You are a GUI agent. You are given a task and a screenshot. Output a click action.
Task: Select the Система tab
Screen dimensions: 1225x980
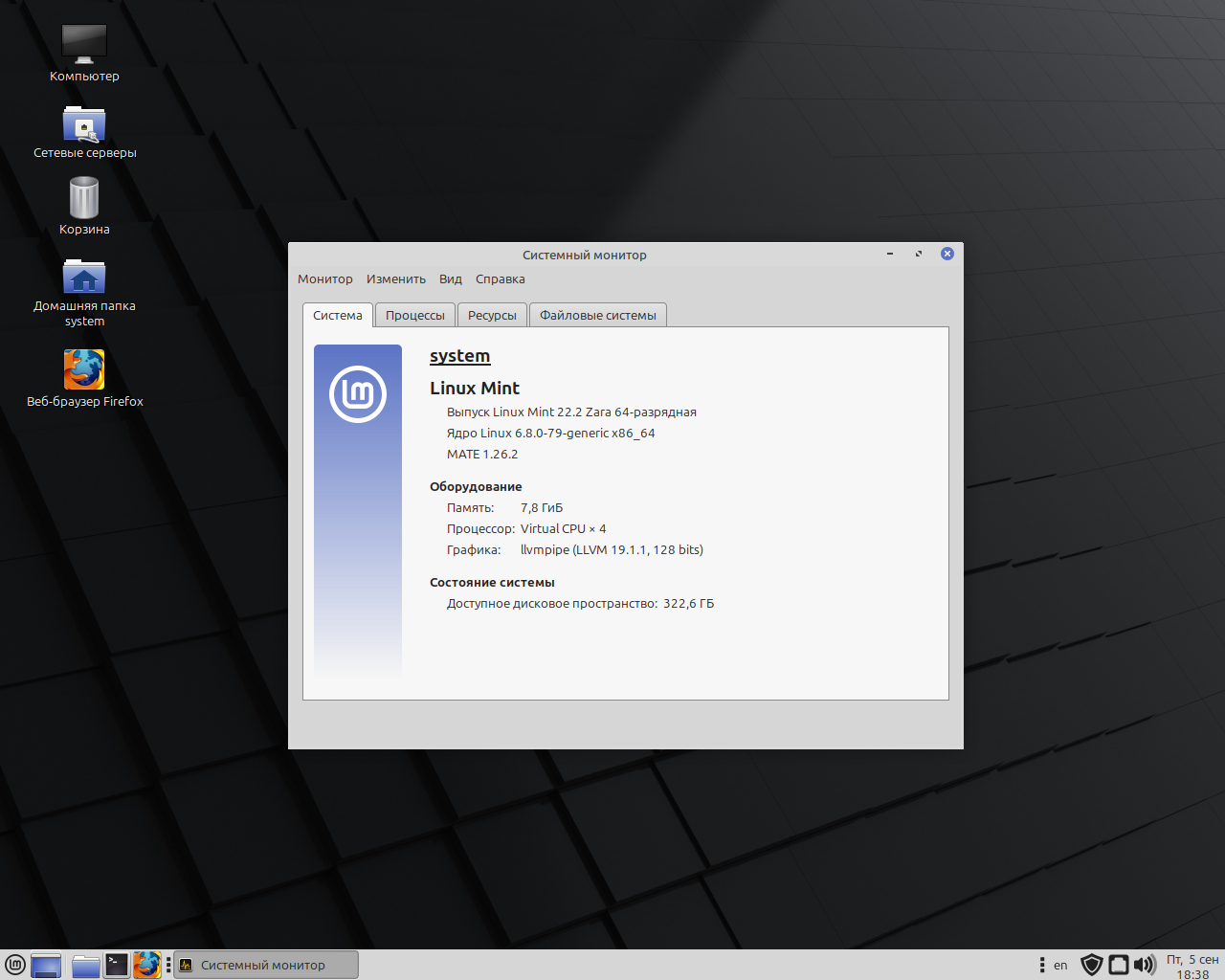click(338, 316)
